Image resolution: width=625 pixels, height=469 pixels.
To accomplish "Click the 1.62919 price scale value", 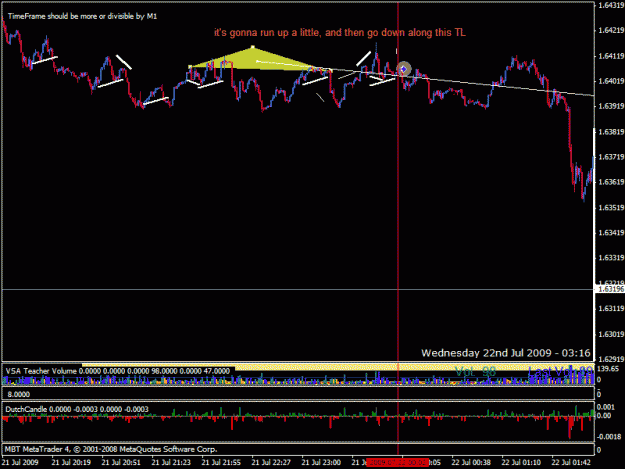I will [611, 359].
